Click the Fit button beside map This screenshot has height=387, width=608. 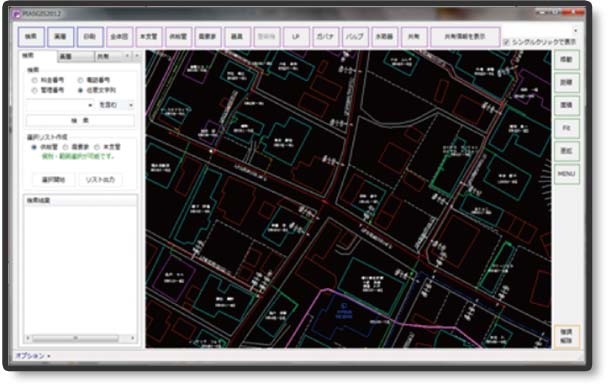click(x=566, y=128)
